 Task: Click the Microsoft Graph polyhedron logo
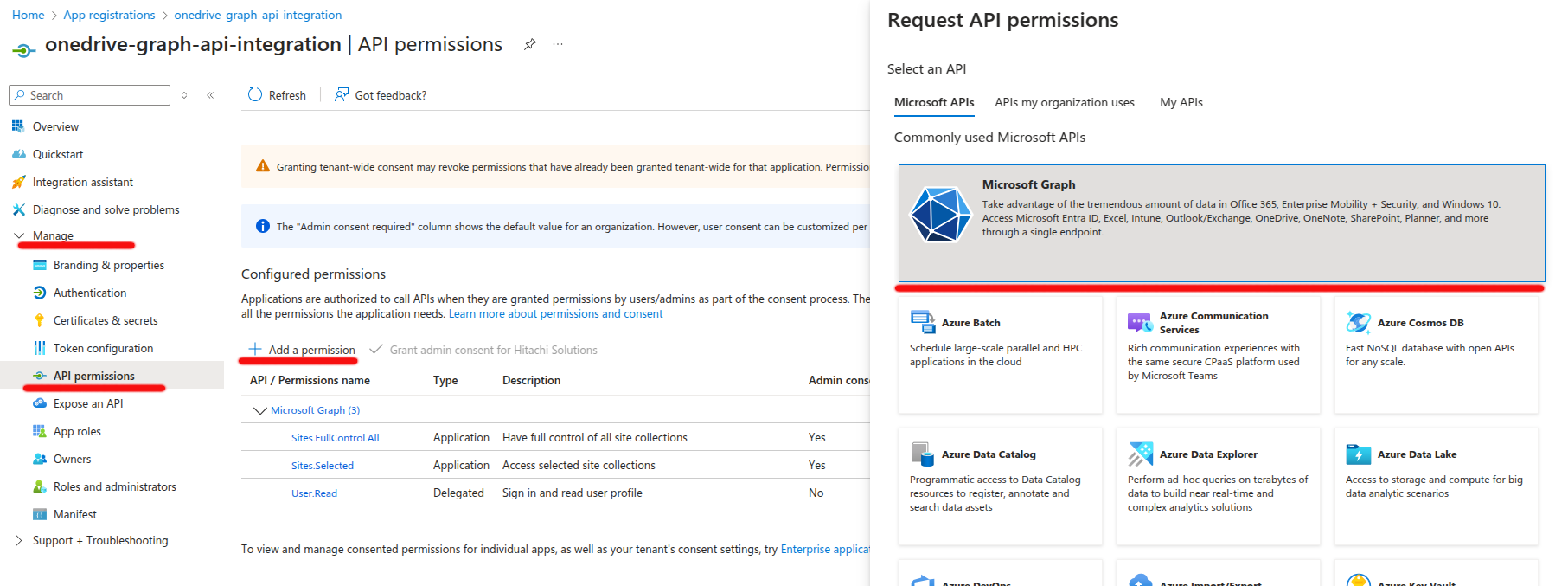(x=941, y=214)
